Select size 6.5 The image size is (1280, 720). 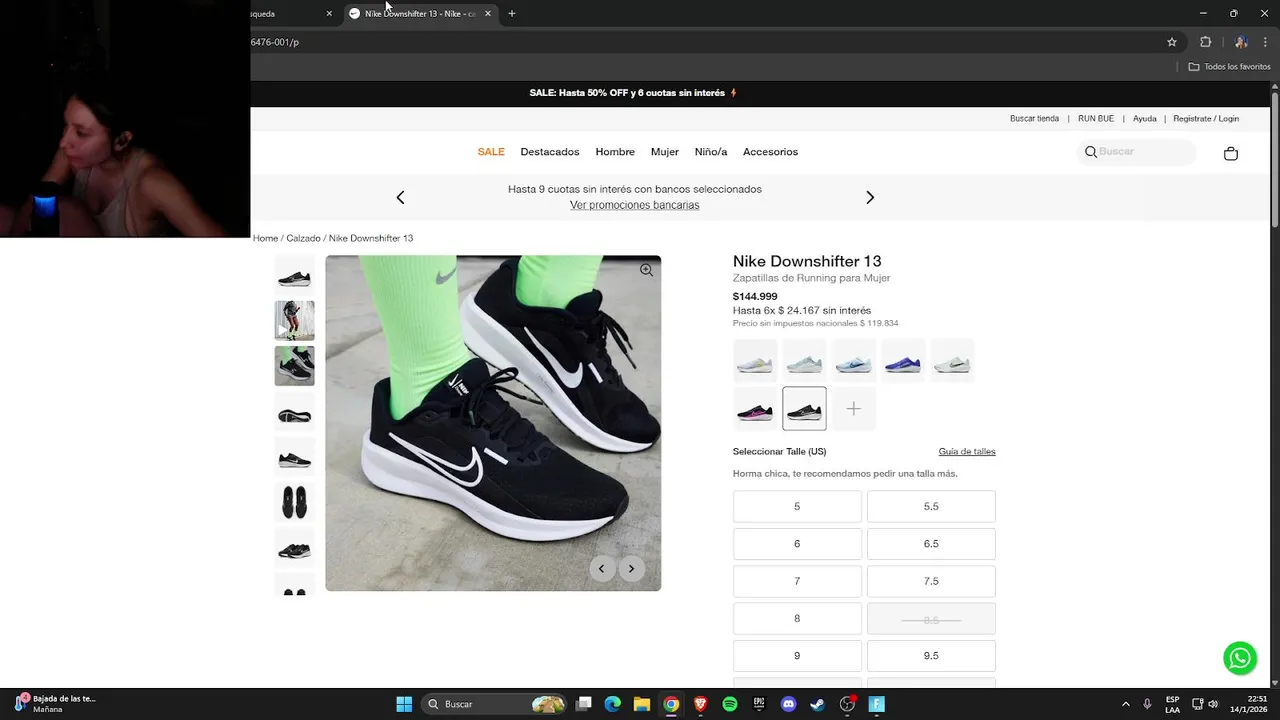(x=931, y=544)
